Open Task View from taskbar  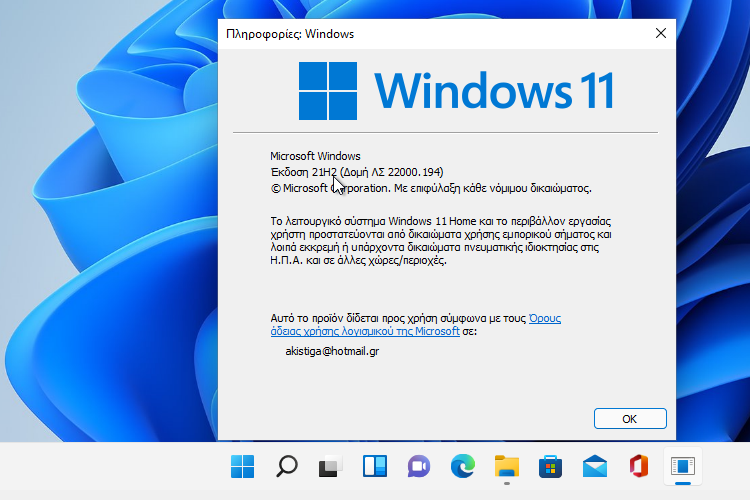[x=331, y=466]
